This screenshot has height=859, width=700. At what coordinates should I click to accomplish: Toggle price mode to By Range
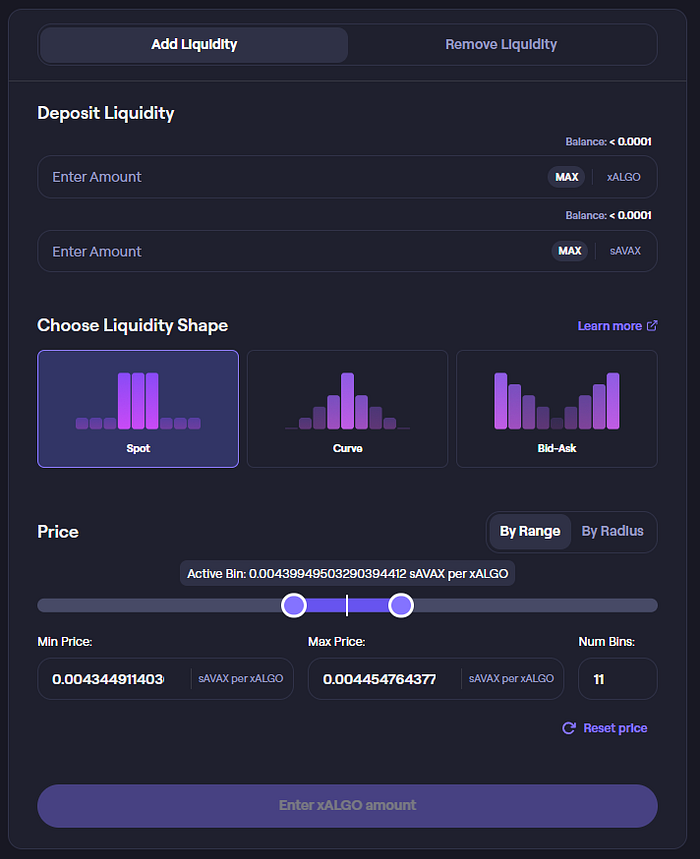(x=530, y=531)
